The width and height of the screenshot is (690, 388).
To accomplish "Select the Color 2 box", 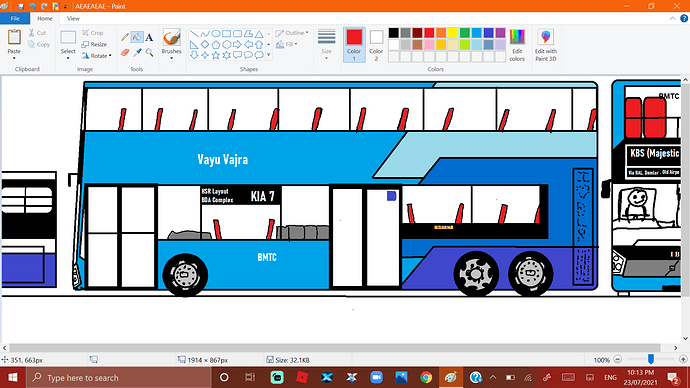I will coord(376,45).
